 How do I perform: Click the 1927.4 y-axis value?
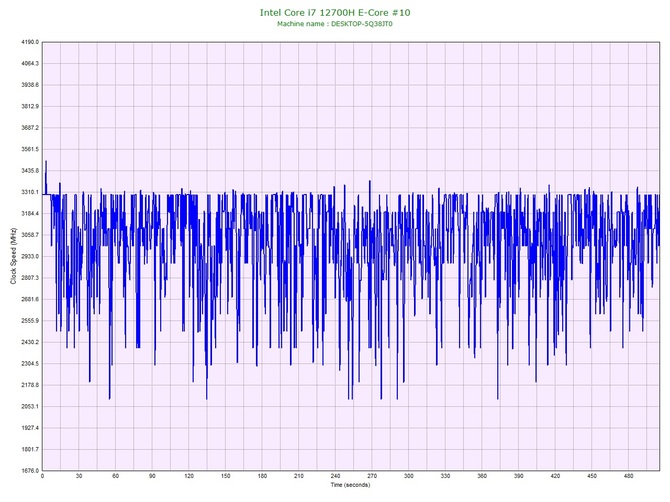coord(30,428)
